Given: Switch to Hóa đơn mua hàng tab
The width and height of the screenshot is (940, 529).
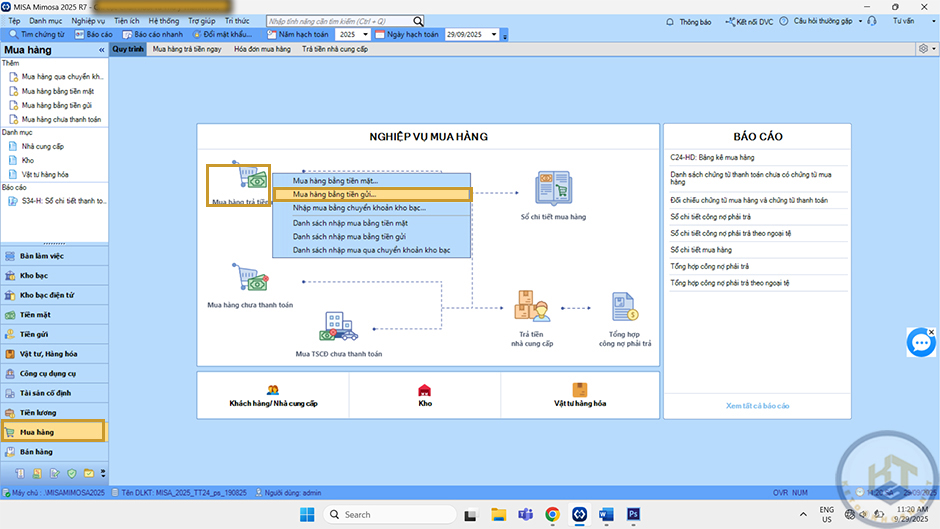Looking at the screenshot, I should [x=262, y=48].
